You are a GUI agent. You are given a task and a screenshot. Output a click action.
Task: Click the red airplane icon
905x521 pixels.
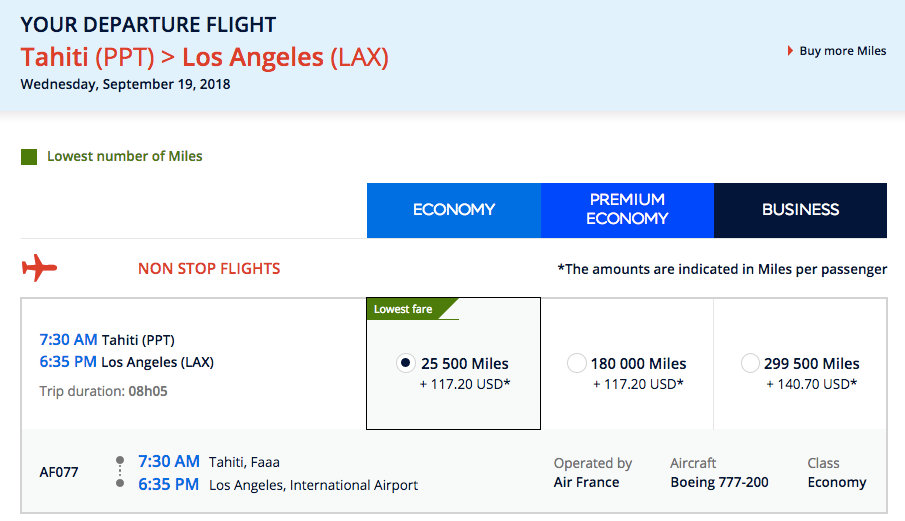click(x=40, y=268)
